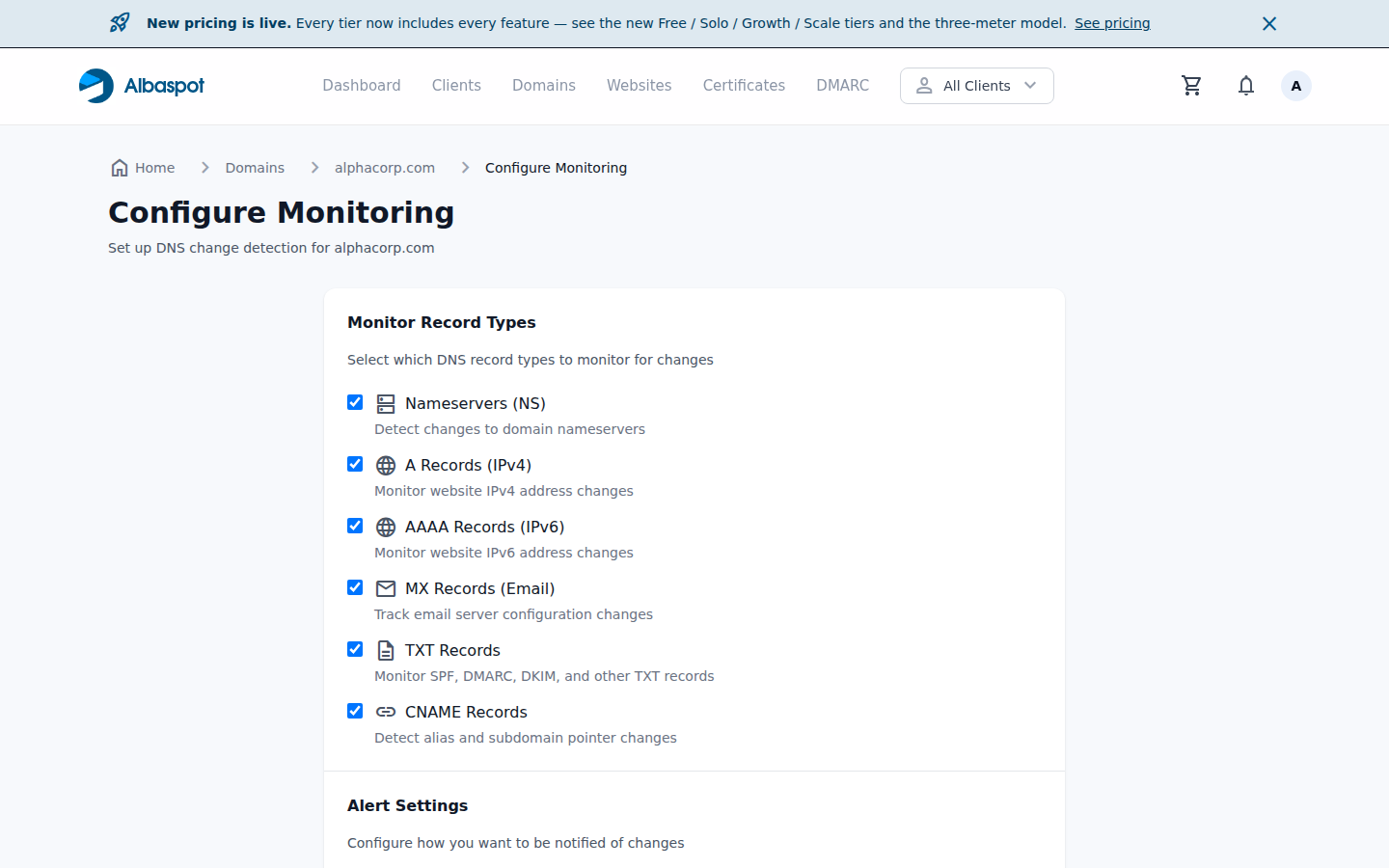Viewport: 1389px width, 868px height.
Task: Click the rocket icon in the announcement banner
Action: coord(120,23)
